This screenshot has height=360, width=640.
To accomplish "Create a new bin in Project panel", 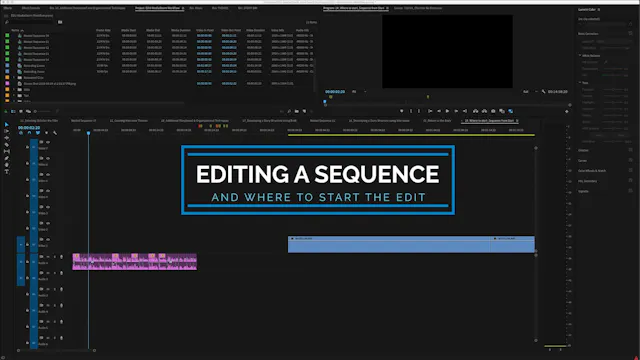I will coord(297,111).
